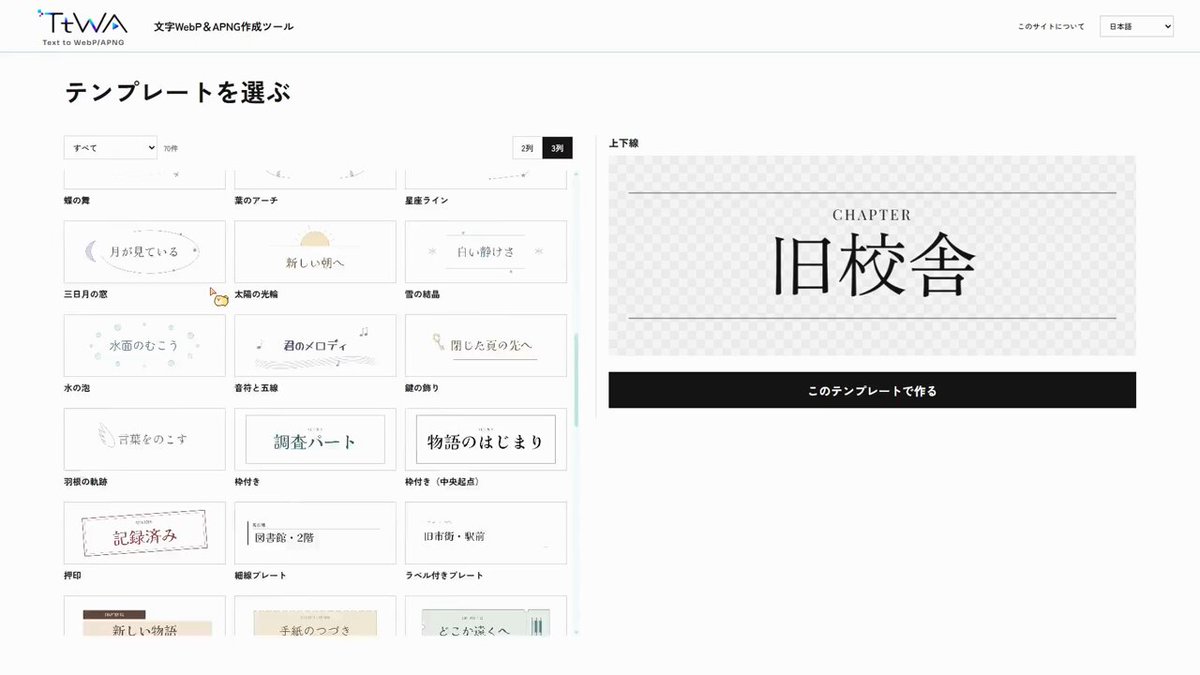Viewport: 1200px width, 675px height.
Task: Select the 新しい物語 template thumbnail
Action: (x=145, y=616)
